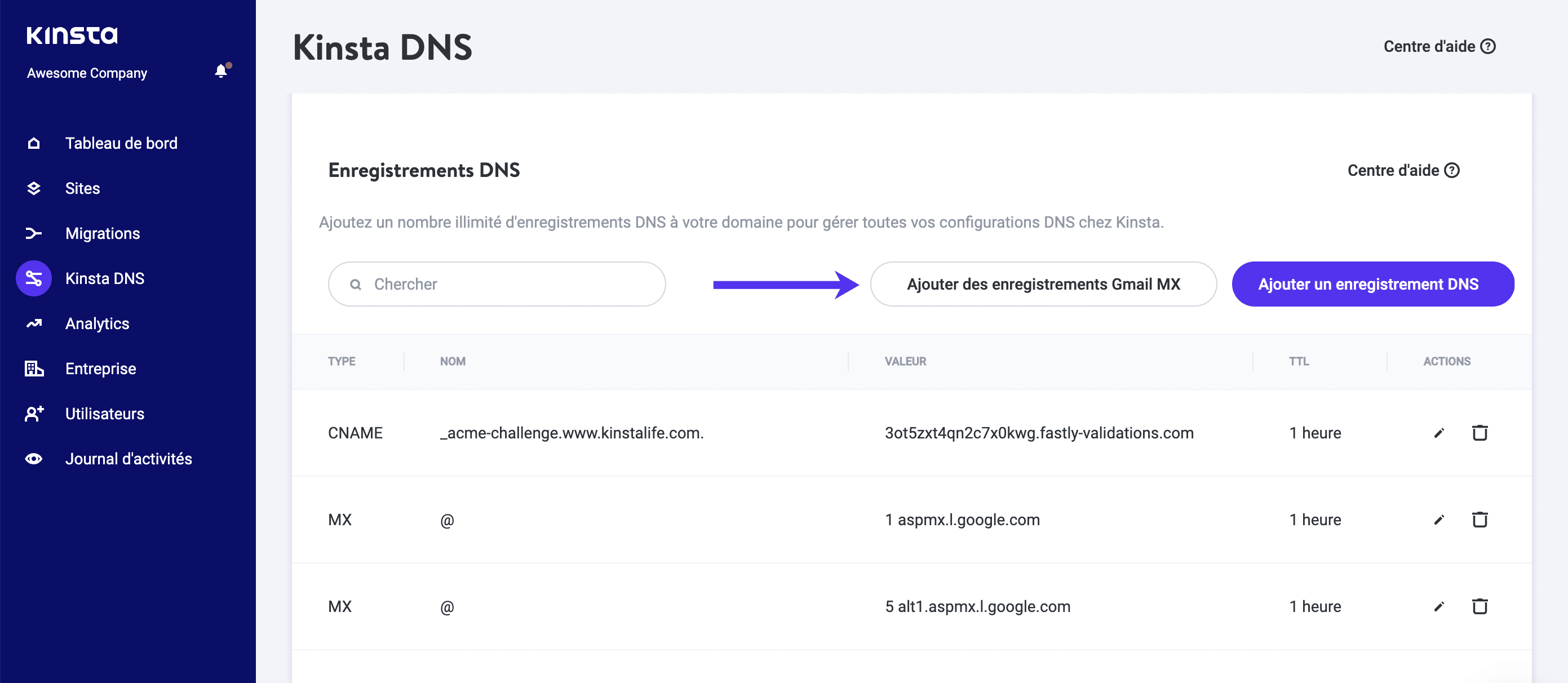Click the TTL column header
This screenshot has width=1568, height=683.
1299,362
